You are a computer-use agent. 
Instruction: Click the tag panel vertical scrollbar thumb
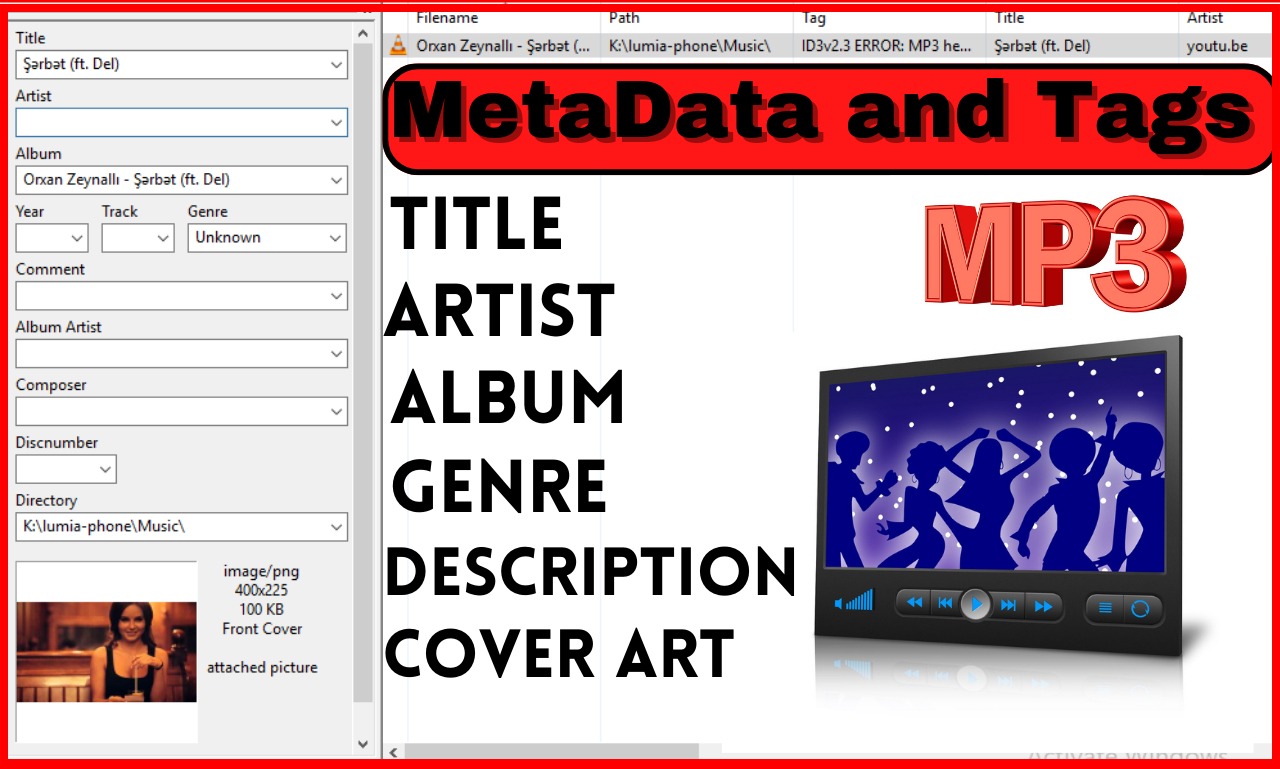click(363, 372)
